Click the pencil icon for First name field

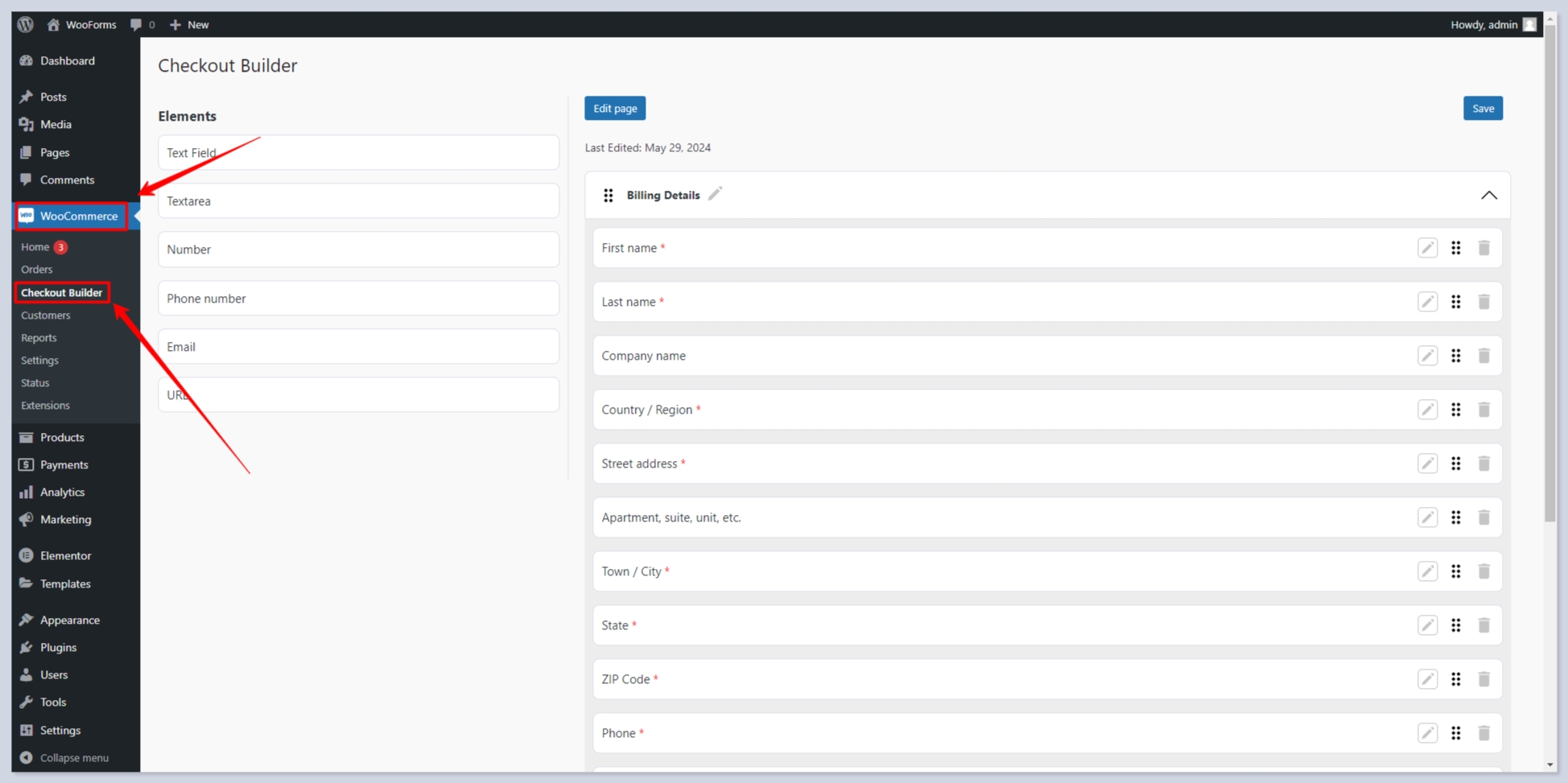(1427, 248)
